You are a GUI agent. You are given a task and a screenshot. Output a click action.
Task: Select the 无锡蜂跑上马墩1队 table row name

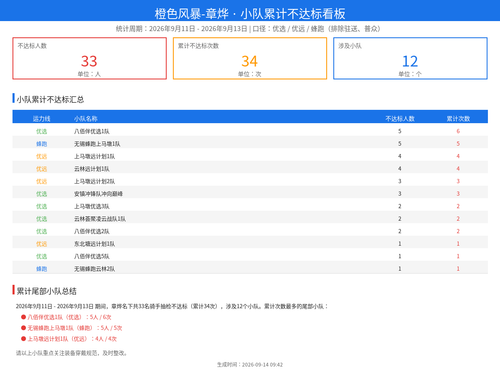click(x=97, y=144)
